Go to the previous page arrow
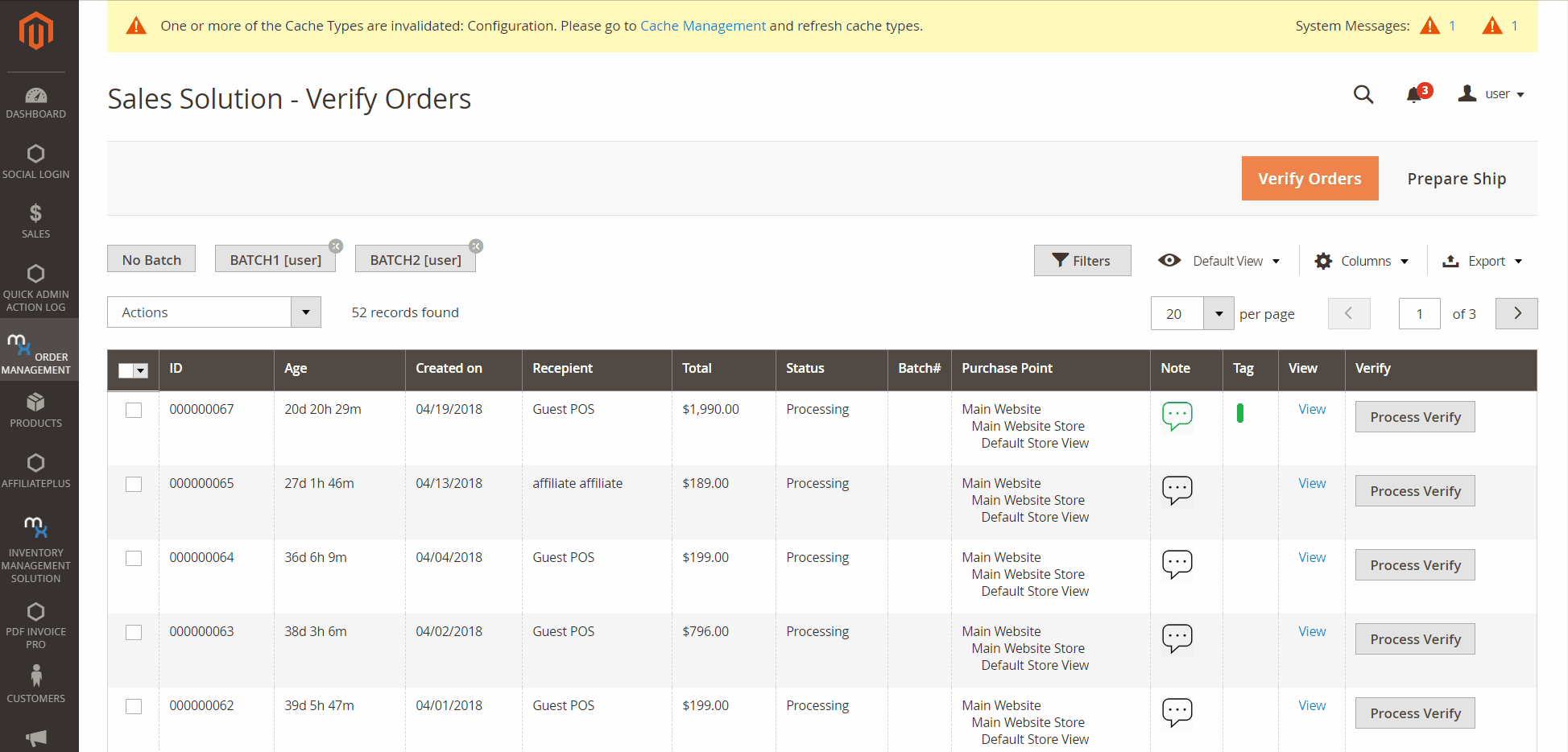This screenshot has width=1568, height=752. (x=1349, y=313)
